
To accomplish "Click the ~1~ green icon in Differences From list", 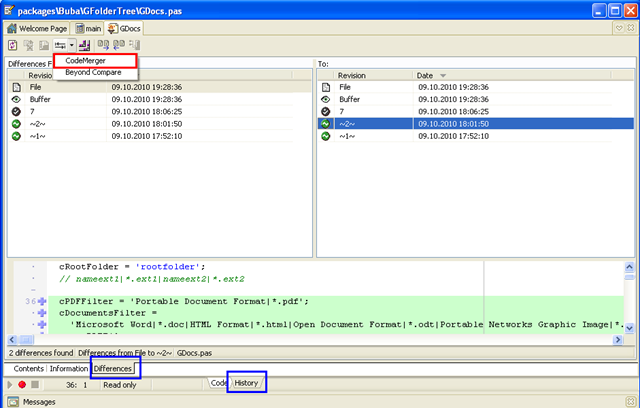I will click(x=16, y=136).
